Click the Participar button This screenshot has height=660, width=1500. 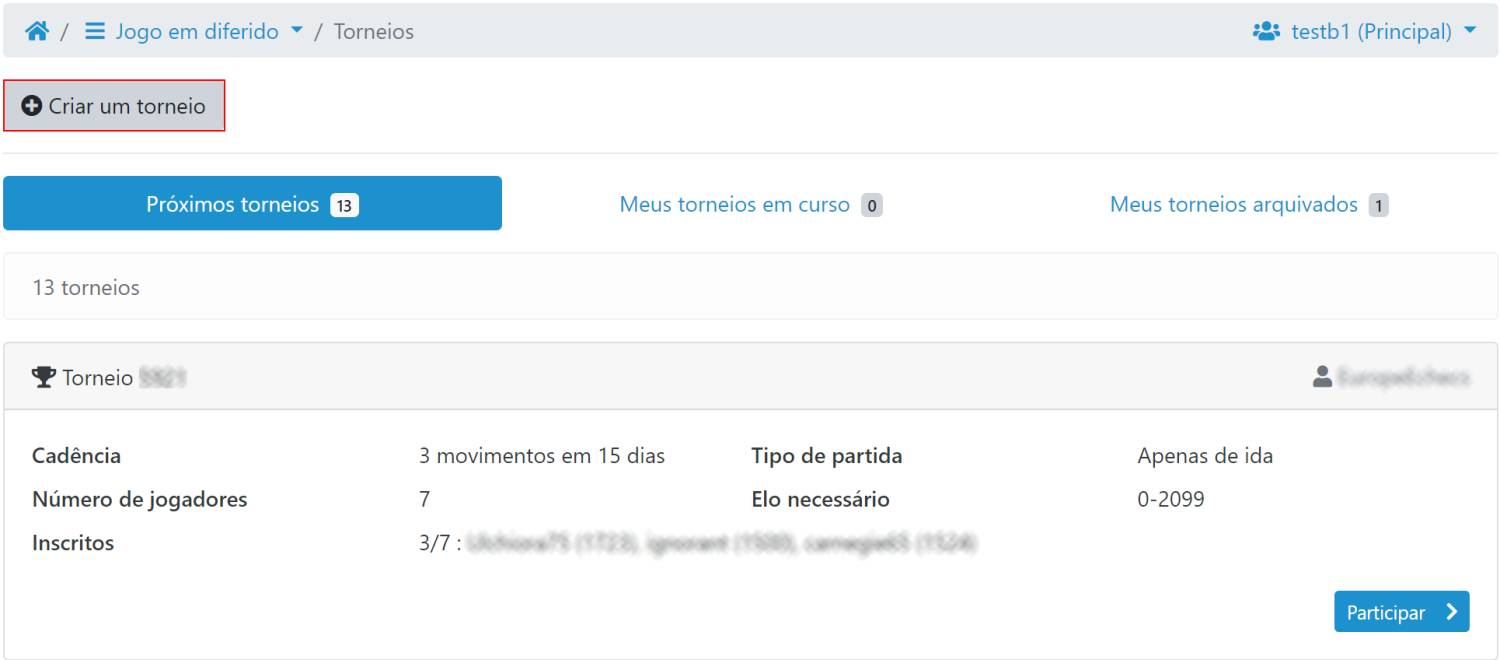(x=1402, y=612)
